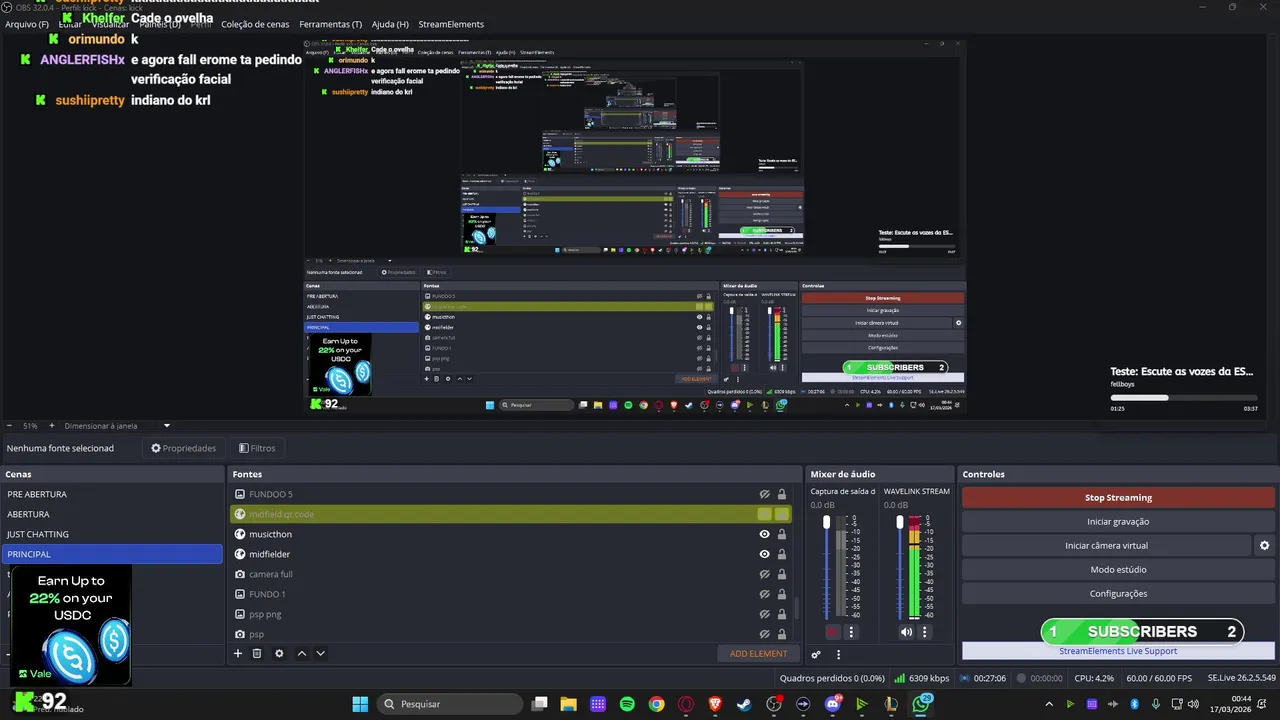Show the psp png source

tap(764, 614)
